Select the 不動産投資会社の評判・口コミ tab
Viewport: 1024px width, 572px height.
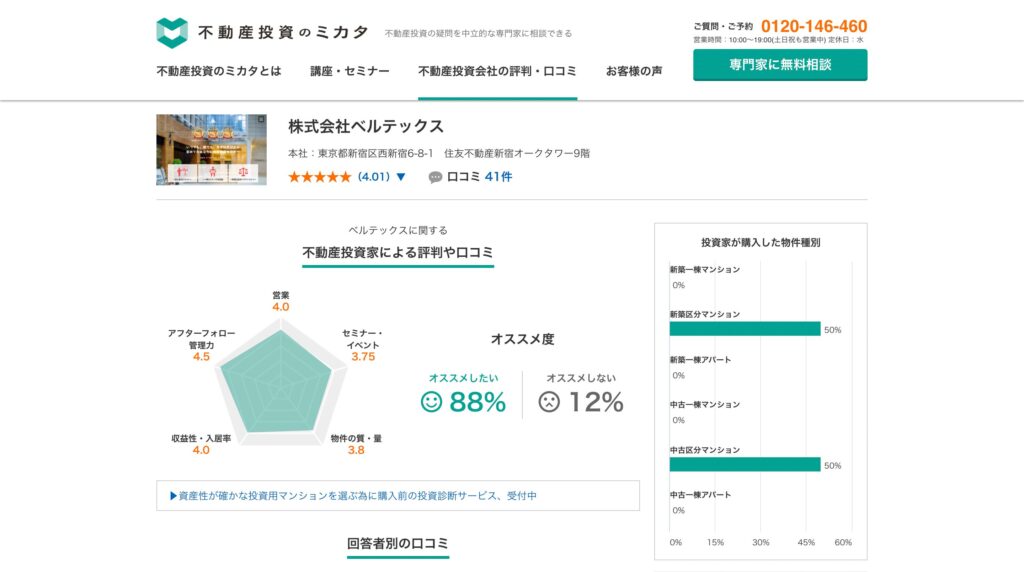coord(497,71)
